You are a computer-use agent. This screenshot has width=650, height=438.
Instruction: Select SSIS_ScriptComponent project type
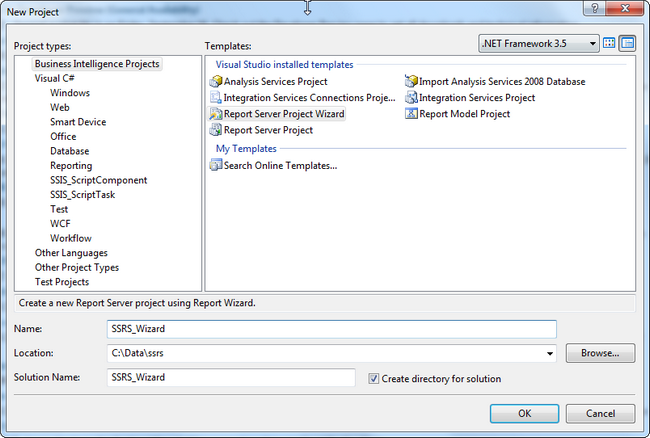click(x=99, y=180)
